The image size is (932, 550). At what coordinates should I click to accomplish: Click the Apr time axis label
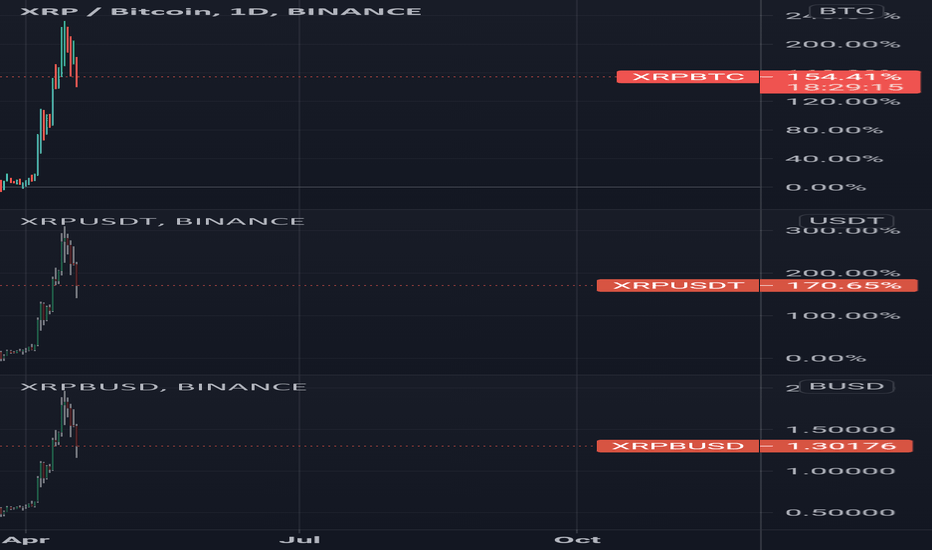pos(26,540)
